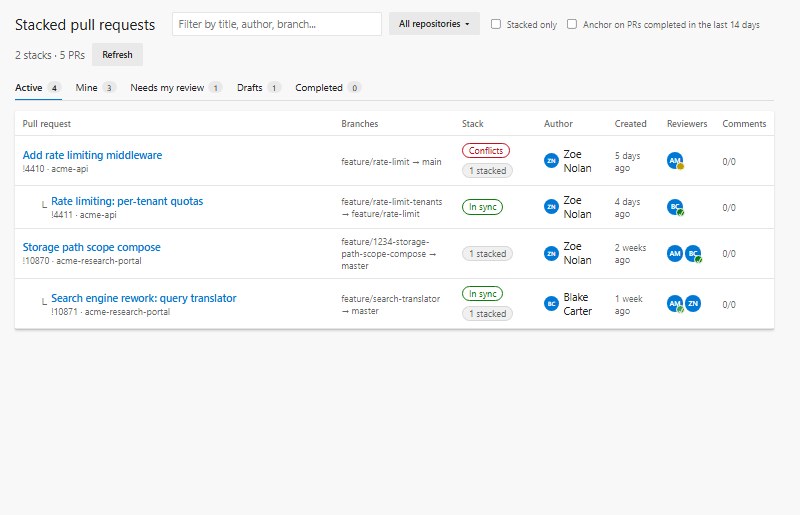This screenshot has width=800, height=515.
Task: Enable the Stacked only checkbox
Action: click(496, 24)
